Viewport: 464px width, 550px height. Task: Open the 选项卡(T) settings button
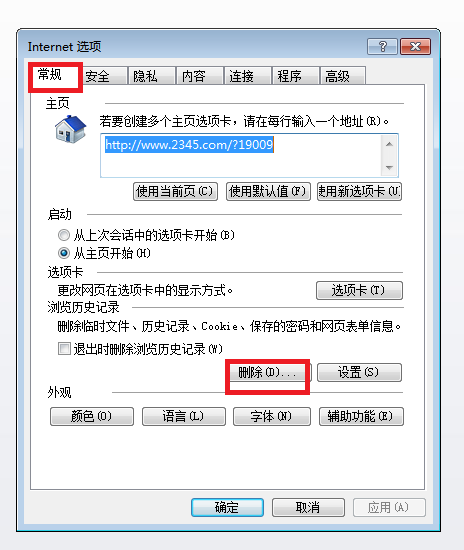click(x=359, y=290)
